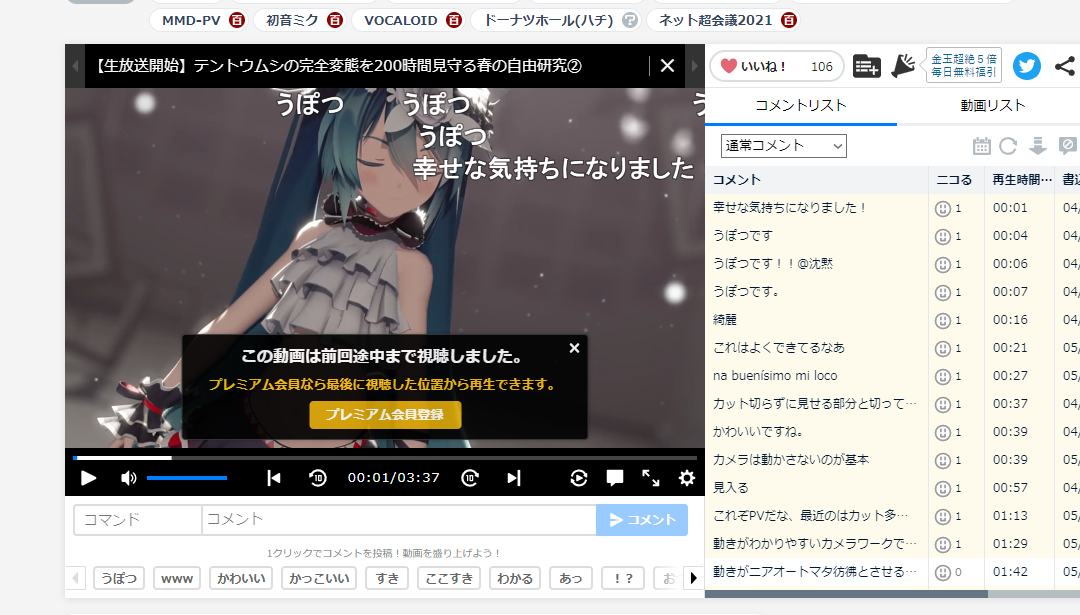Open the ネット超会議2021 tag

point(715,21)
